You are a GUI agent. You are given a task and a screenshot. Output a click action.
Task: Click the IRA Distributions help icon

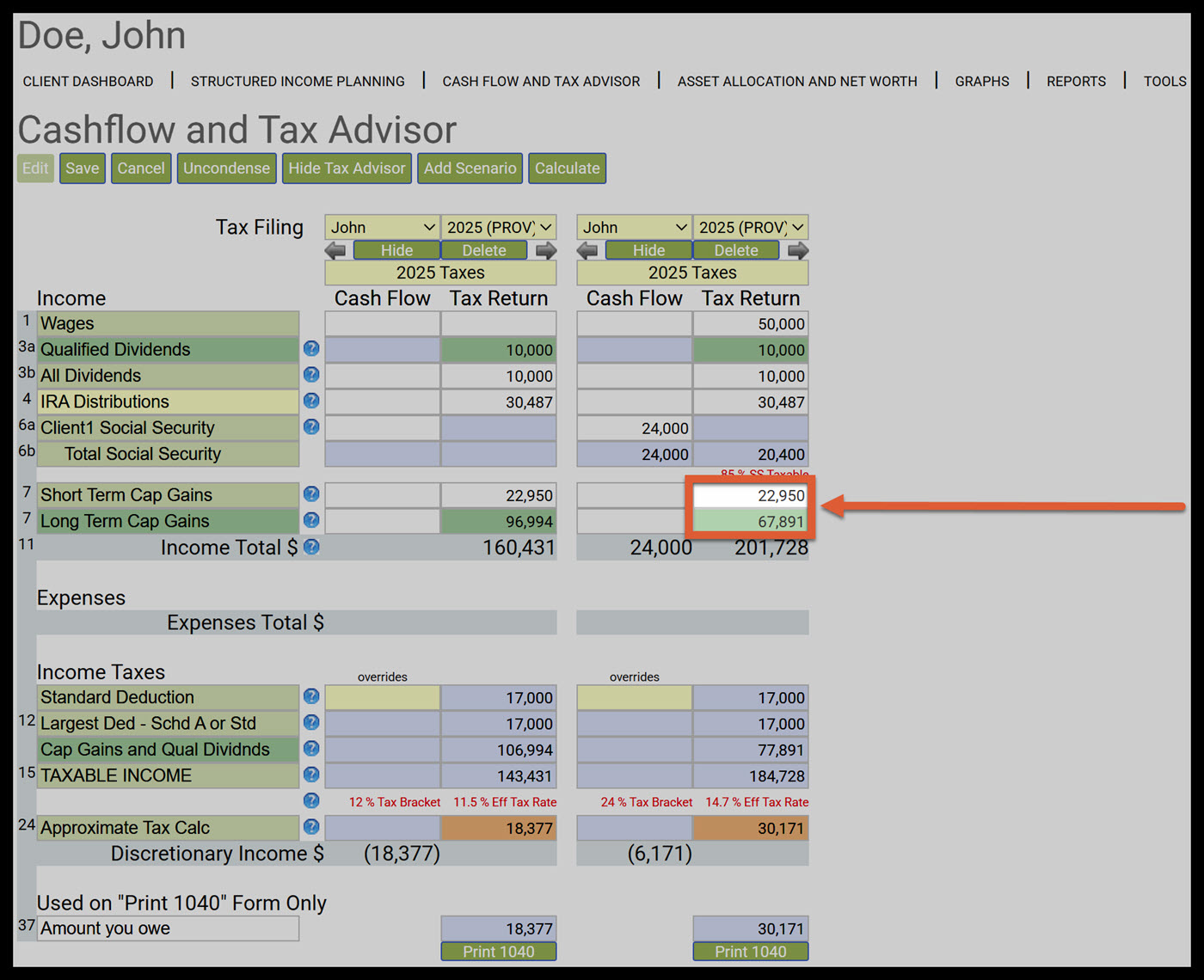tap(311, 401)
